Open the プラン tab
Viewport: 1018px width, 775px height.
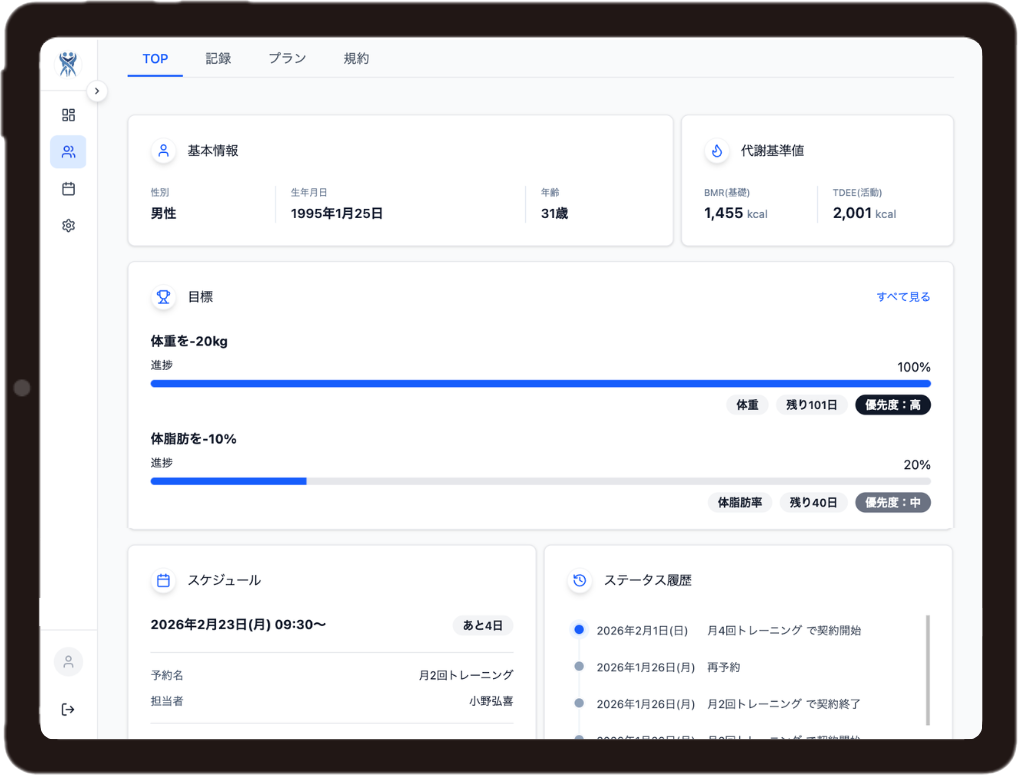[x=287, y=58]
